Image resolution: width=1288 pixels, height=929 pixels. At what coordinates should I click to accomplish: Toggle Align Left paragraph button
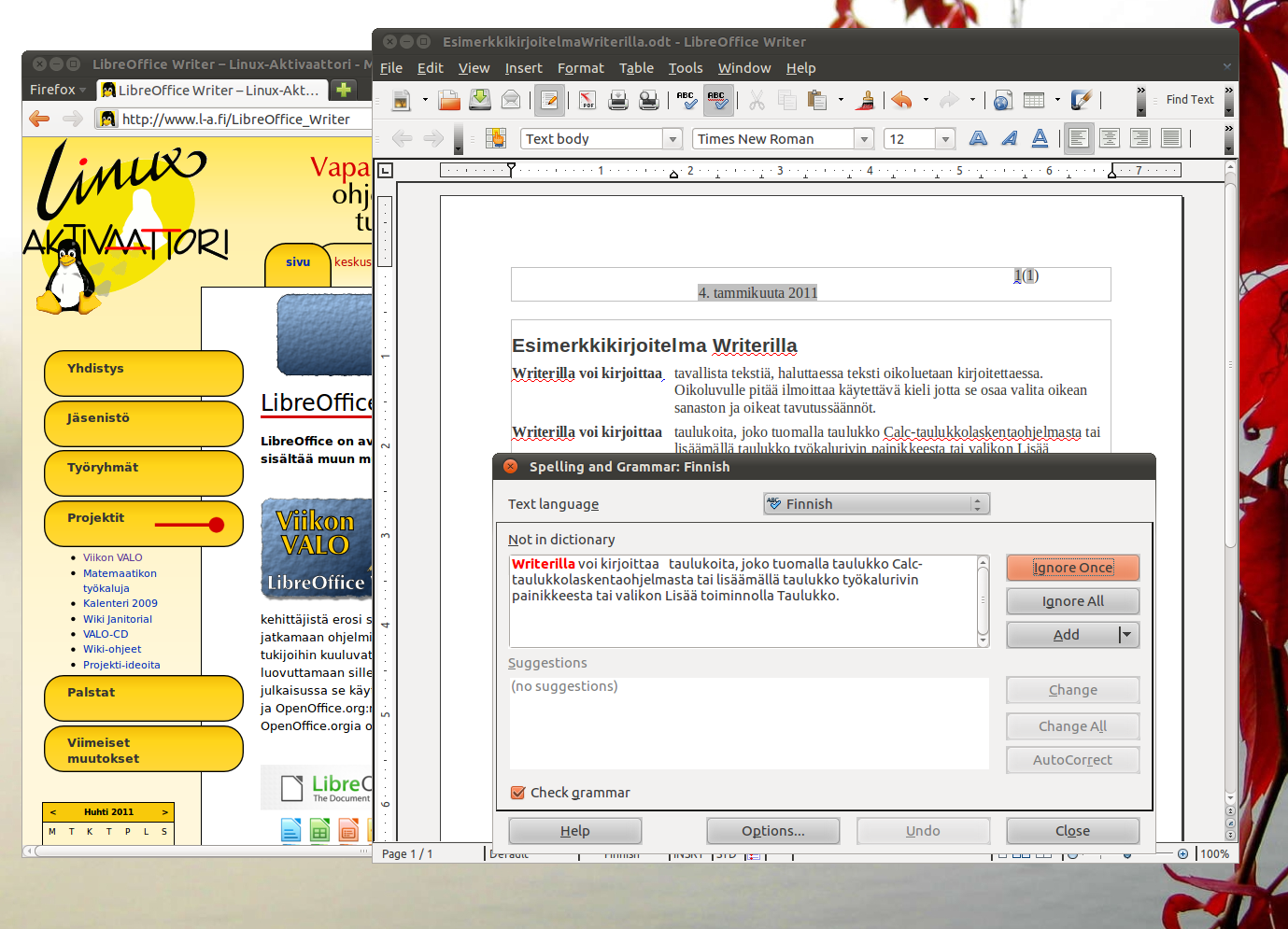pyautogui.click(x=1078, y=138)
